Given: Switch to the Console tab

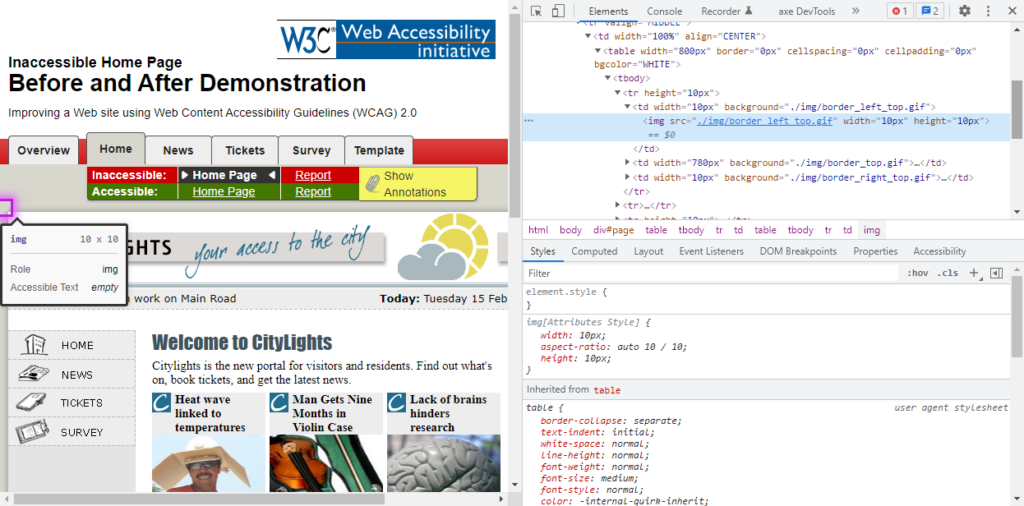Looking at the screenshot, I should 664,11.
